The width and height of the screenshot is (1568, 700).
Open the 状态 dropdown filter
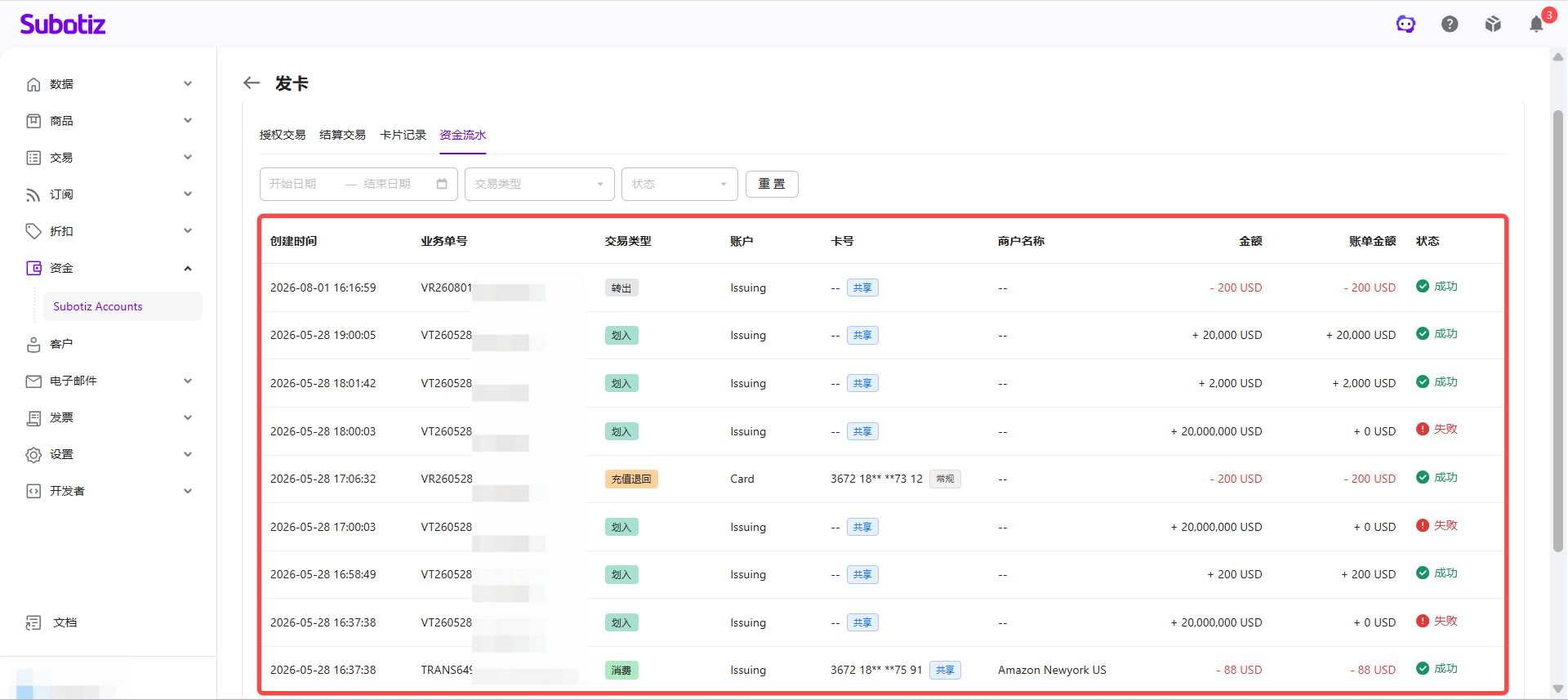[679, 184]
